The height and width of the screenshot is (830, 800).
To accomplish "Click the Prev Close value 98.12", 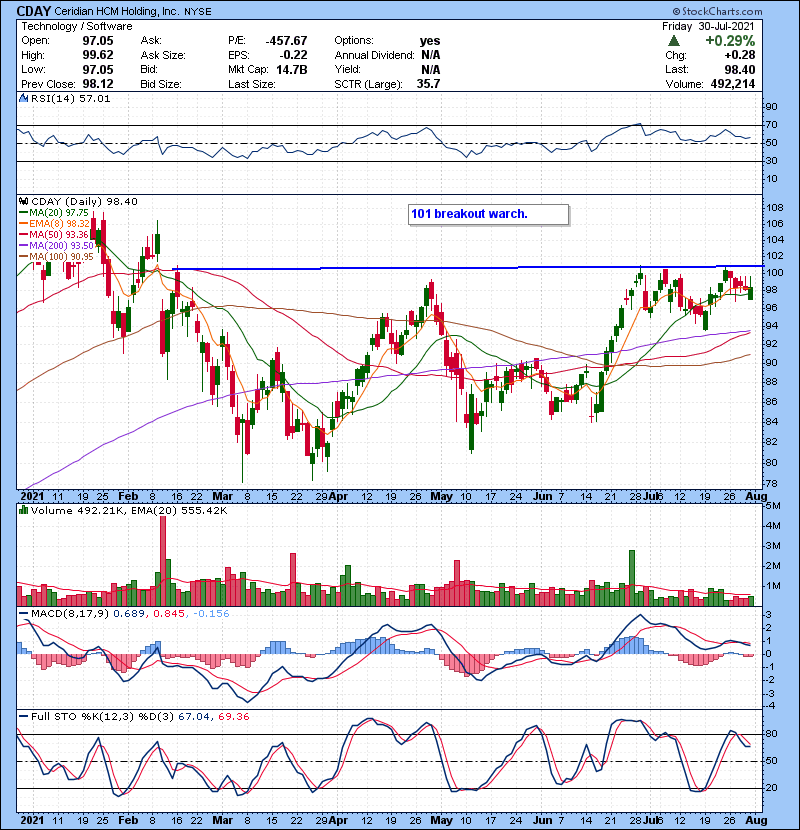I will pos(98,84).
